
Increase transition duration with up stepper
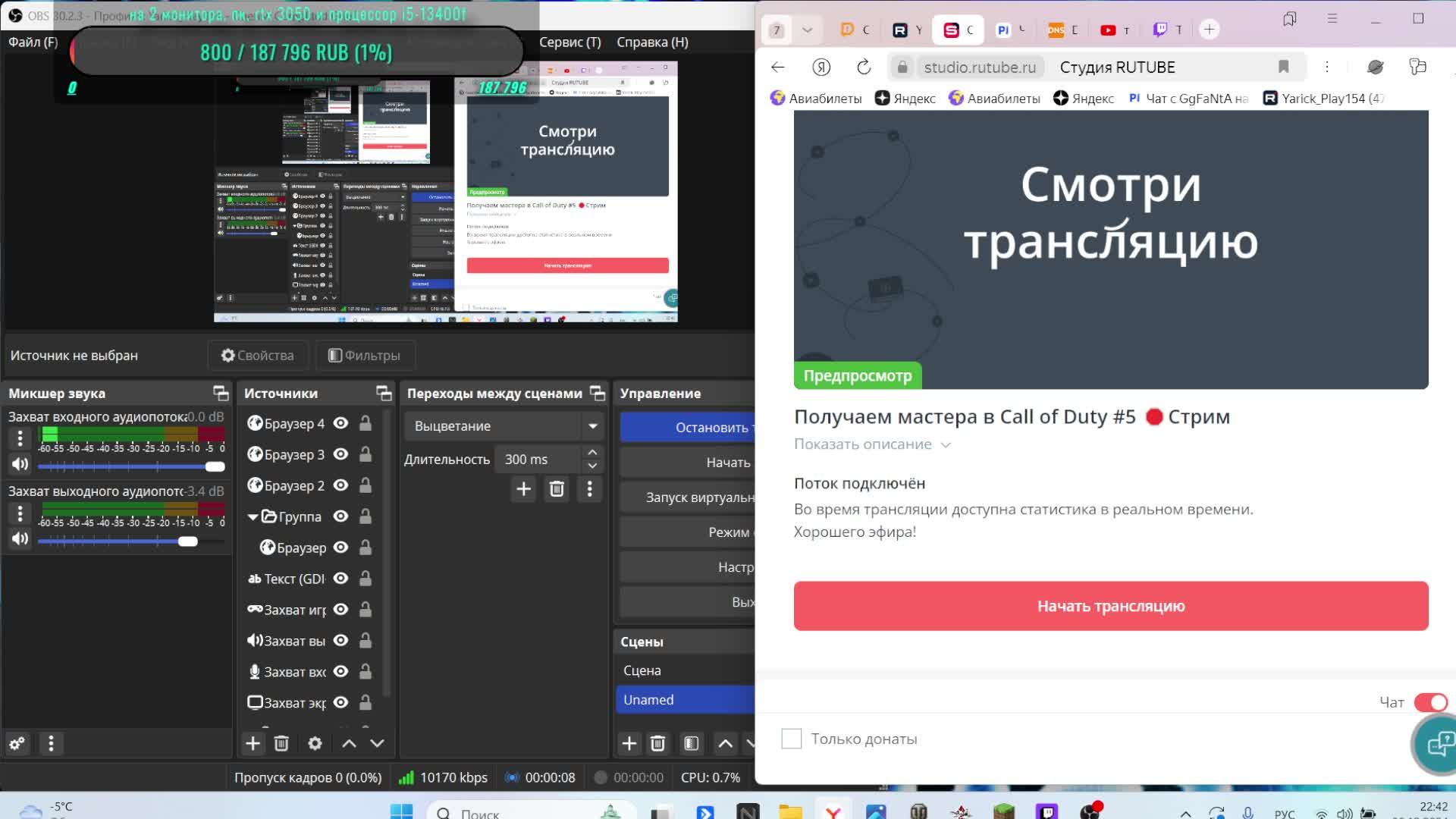tap(592, 452)
